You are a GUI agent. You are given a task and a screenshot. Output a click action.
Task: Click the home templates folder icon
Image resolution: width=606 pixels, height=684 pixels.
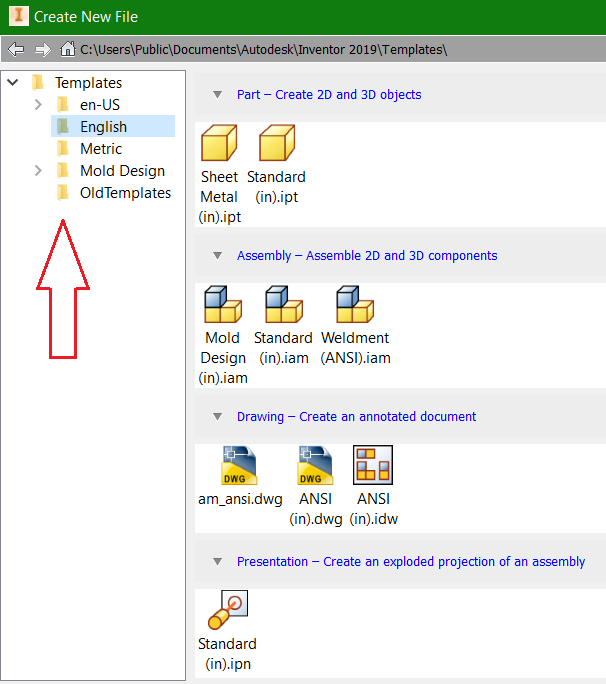68,49
